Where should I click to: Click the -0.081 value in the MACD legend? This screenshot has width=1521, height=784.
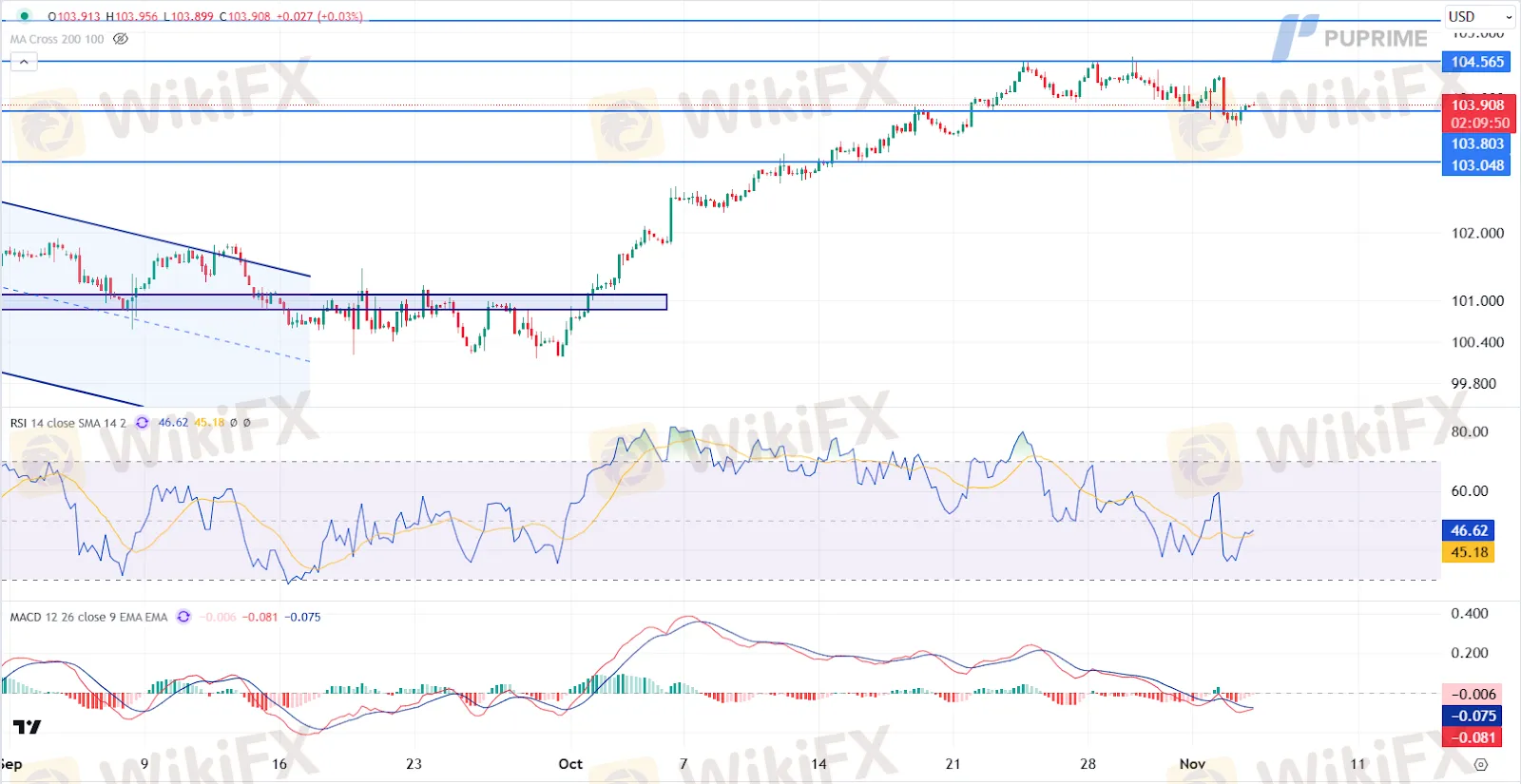tap(260, 617)
